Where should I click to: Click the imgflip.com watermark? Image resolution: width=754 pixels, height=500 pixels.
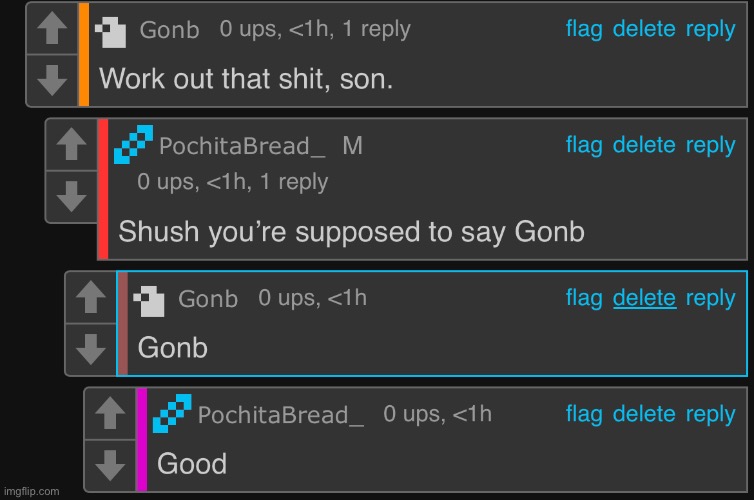(x=31, y=491)
